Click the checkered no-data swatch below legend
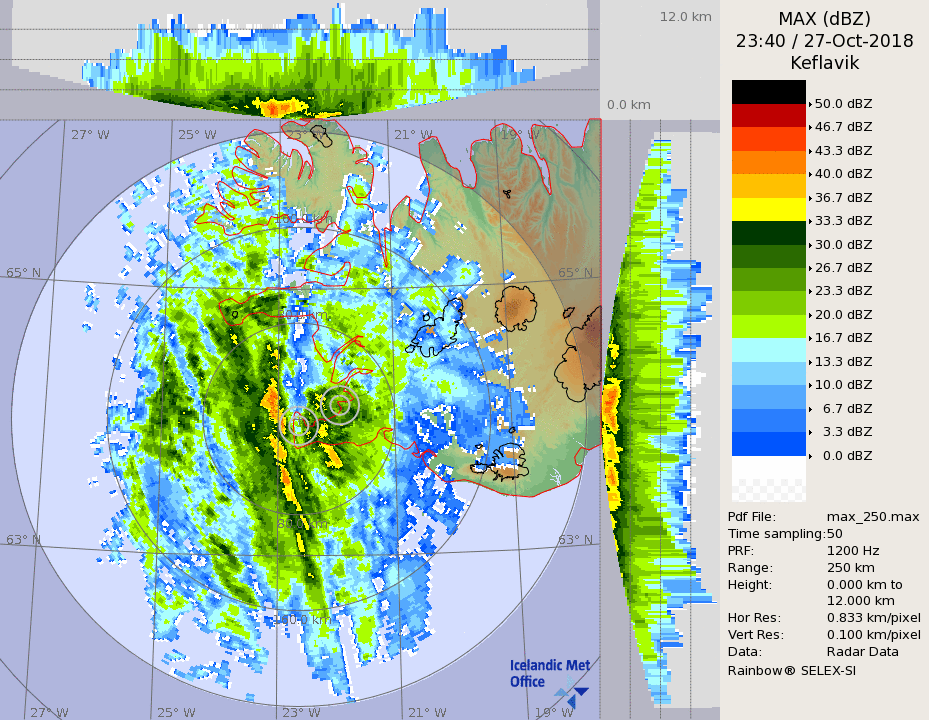This screenshot has width=929, height=720. (x=768, y=490)
